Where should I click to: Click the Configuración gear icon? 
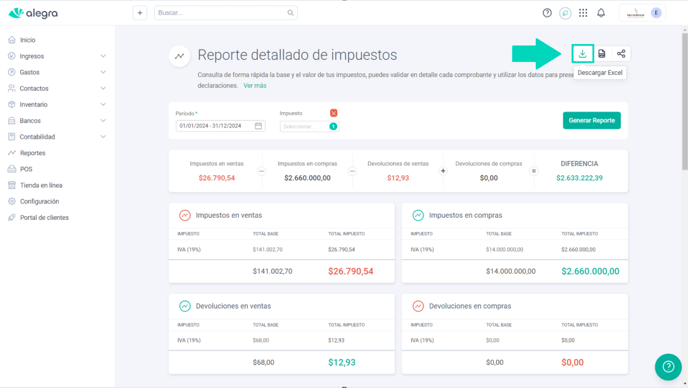pos(12,201)
